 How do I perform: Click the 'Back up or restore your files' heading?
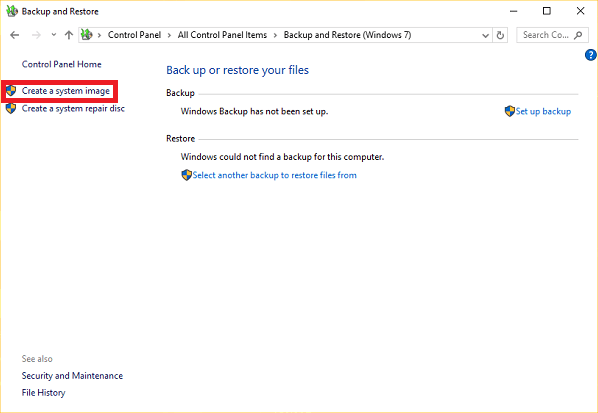pos(238,70)
